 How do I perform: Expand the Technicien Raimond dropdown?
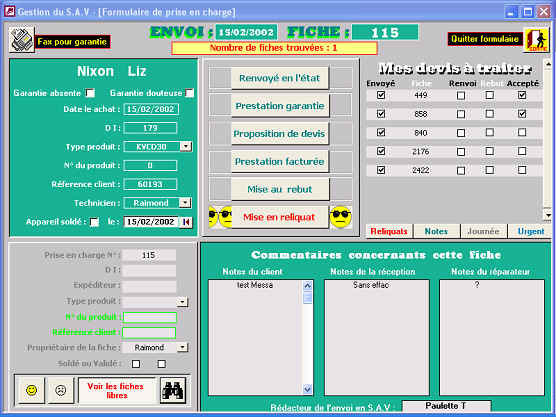[185, 202]
